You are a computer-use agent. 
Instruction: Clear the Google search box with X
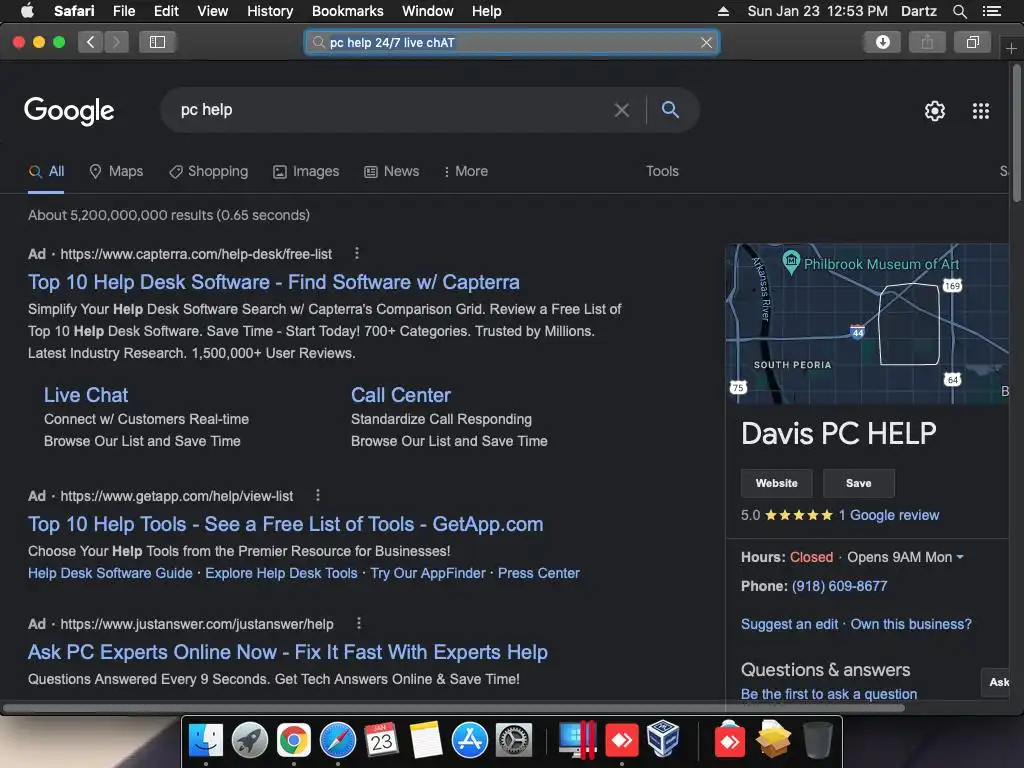pyautogui.click(x=622, y=110)
